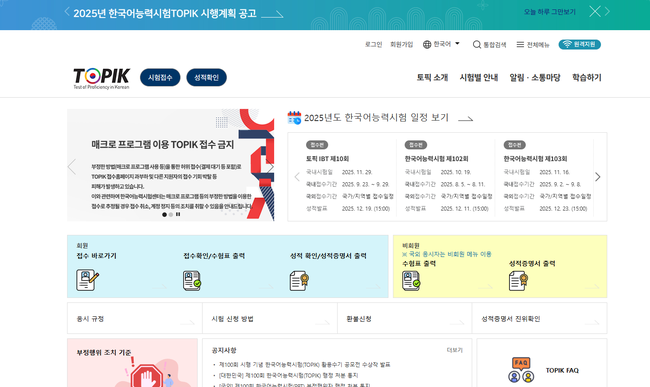Close the top announcement banner with X
The width and height of the screenshot is (650, 387).
(595, 12)
